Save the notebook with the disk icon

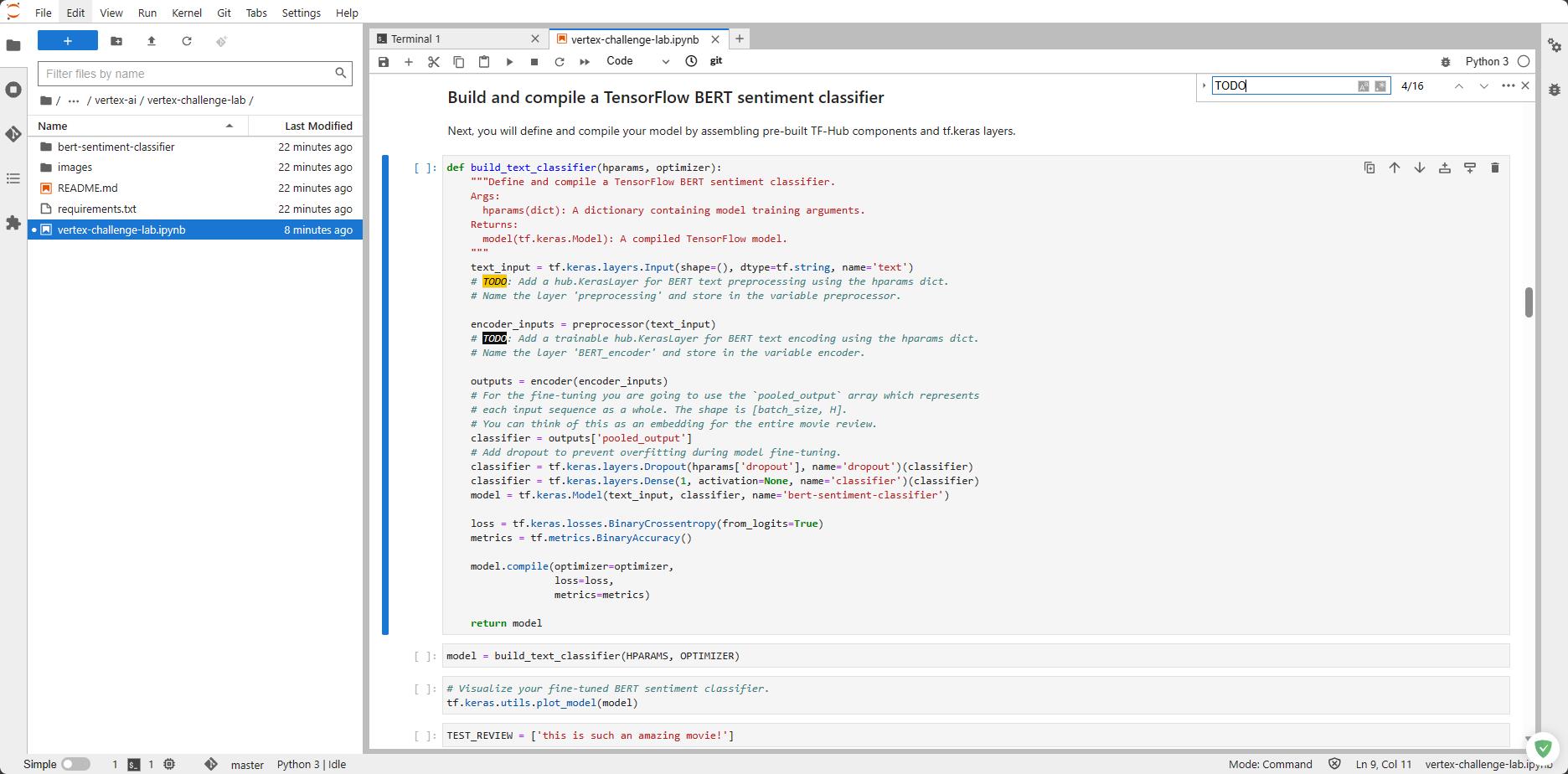tap(384, 61)
